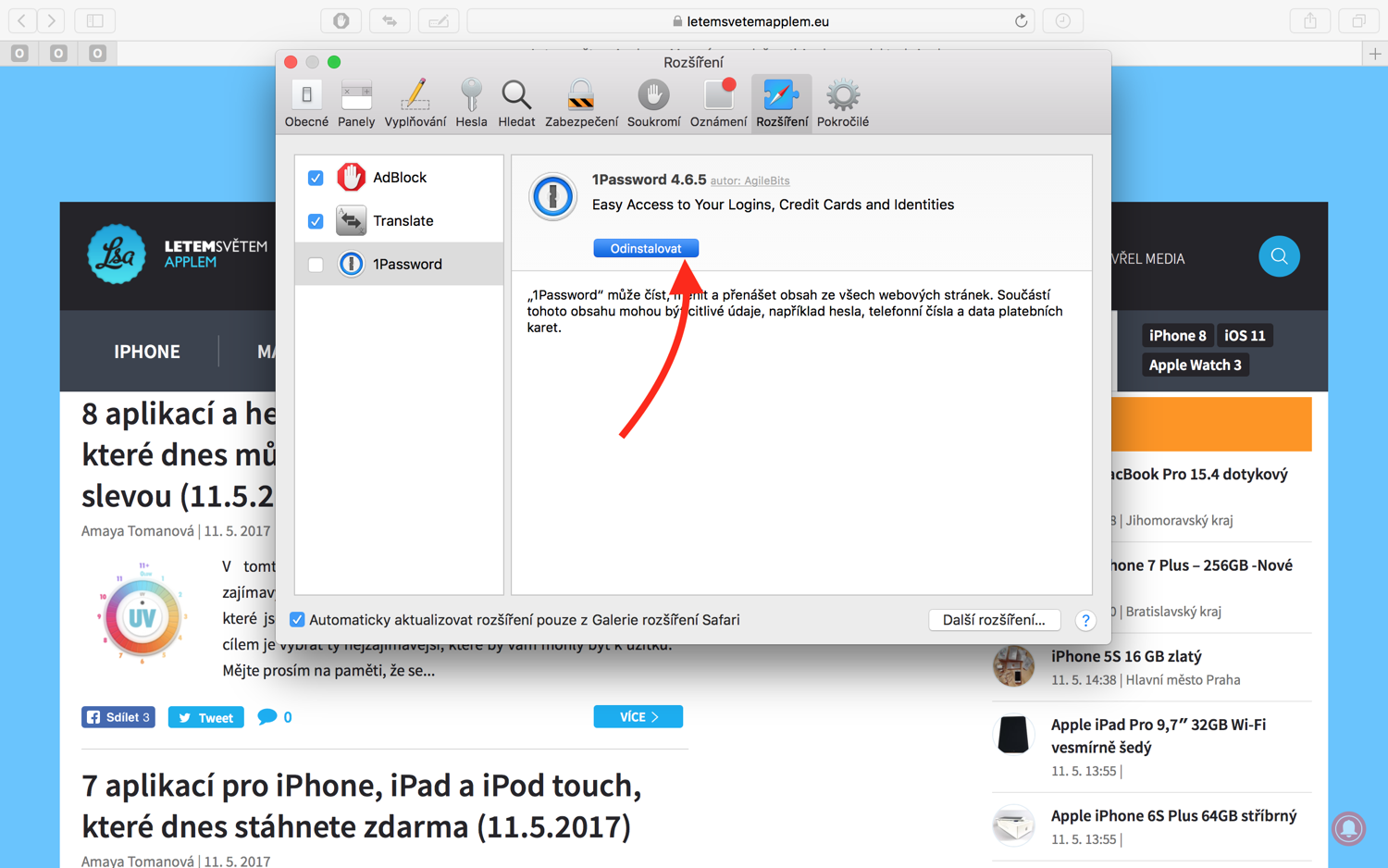The width and height of the screenshot is (1388, 868).
Task: Open the 8 aplikací article headline
Action: click(179, 454)
